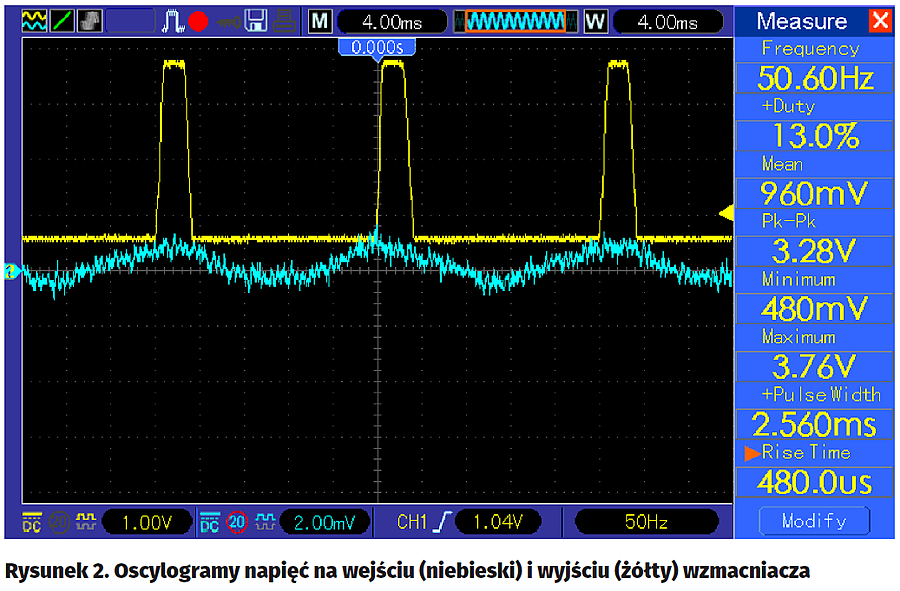The height and width of the screenshot is (591, 900).
Task: Close the Measure panel with red X
Action: 880,21
